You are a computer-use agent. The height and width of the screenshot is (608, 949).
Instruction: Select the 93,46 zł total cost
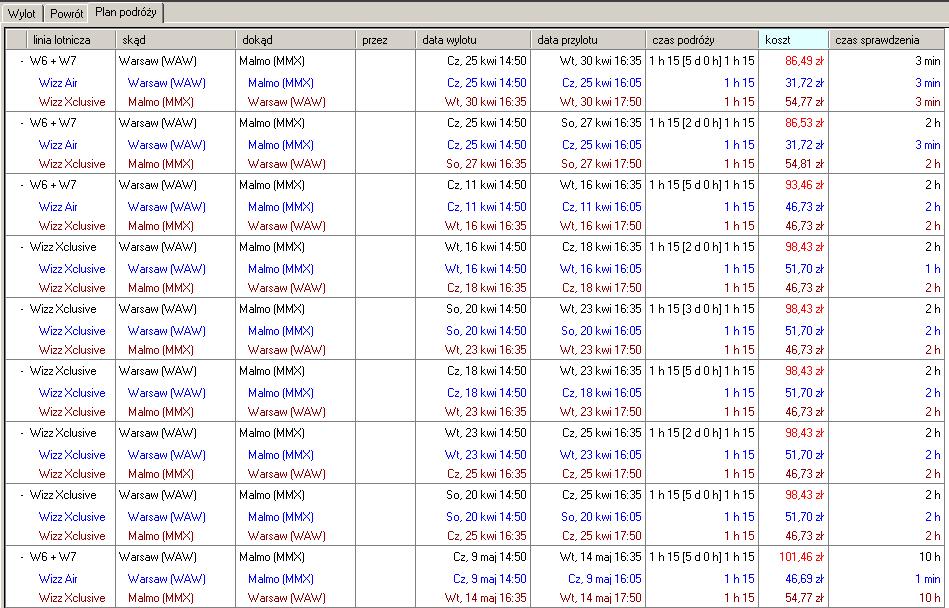(804, 185)
